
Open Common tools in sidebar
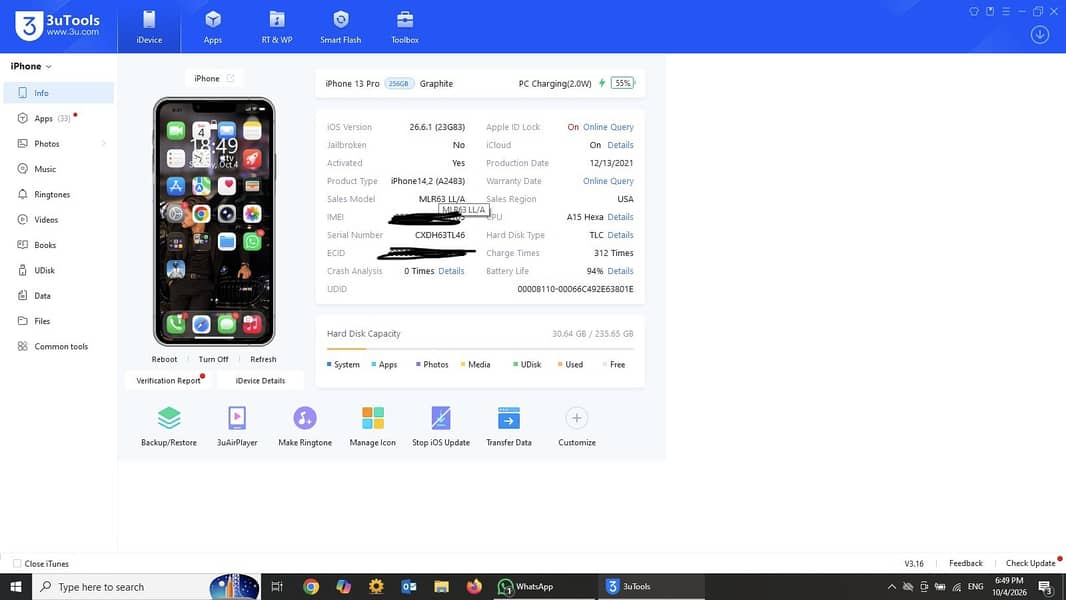pos(58,346)
